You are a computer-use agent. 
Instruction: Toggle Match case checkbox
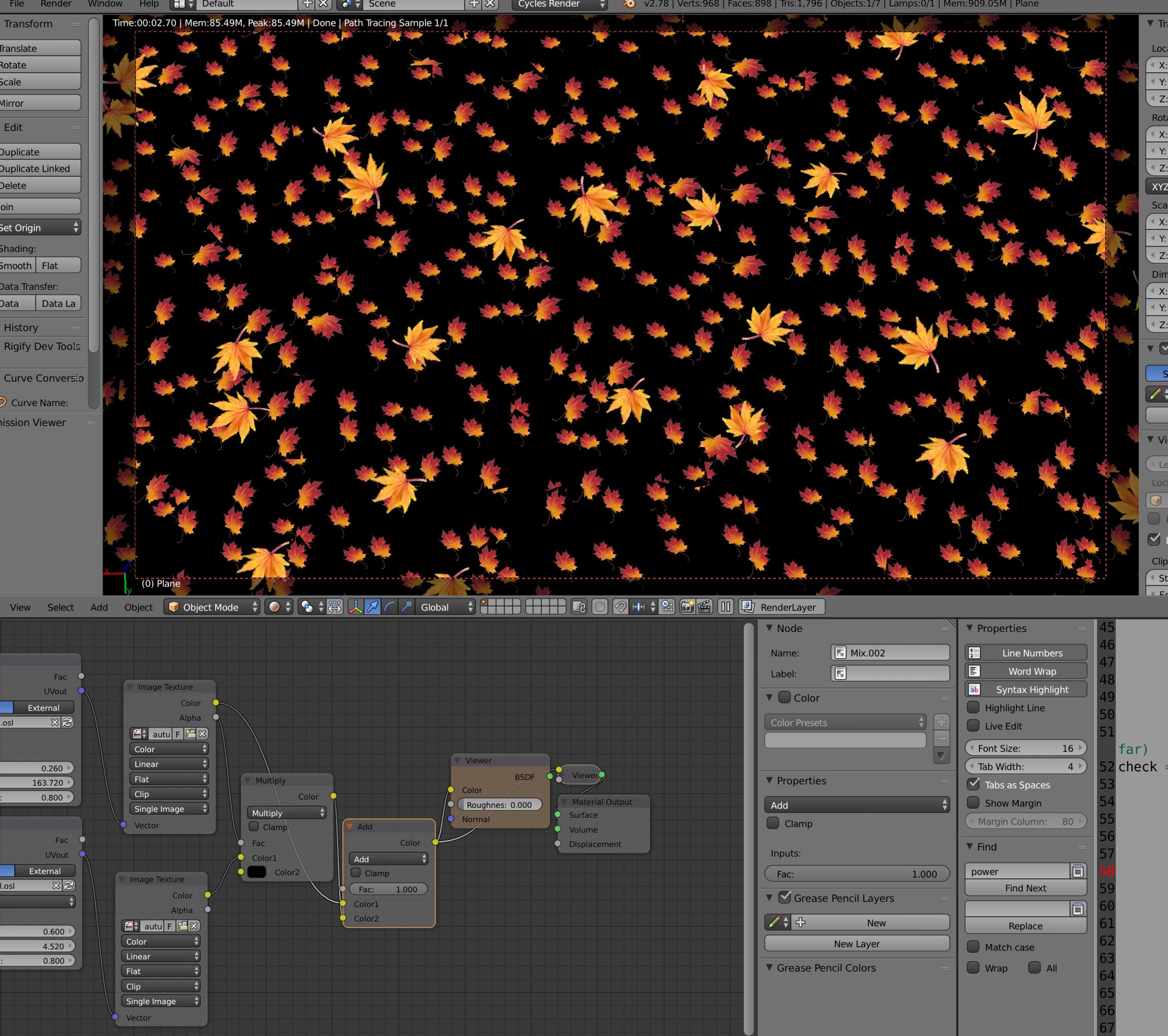tap(973, 947)
